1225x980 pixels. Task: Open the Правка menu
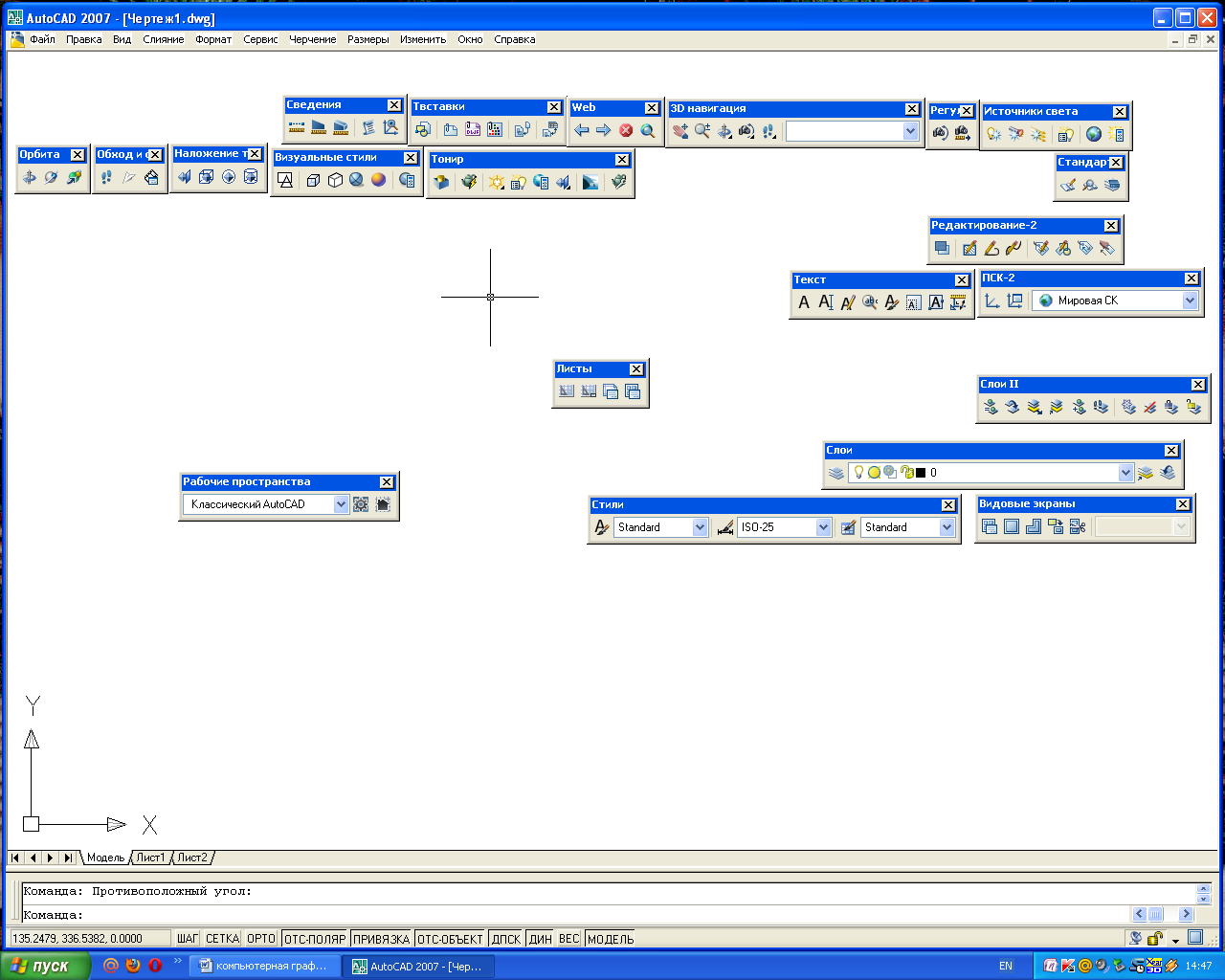coord(84,39)
